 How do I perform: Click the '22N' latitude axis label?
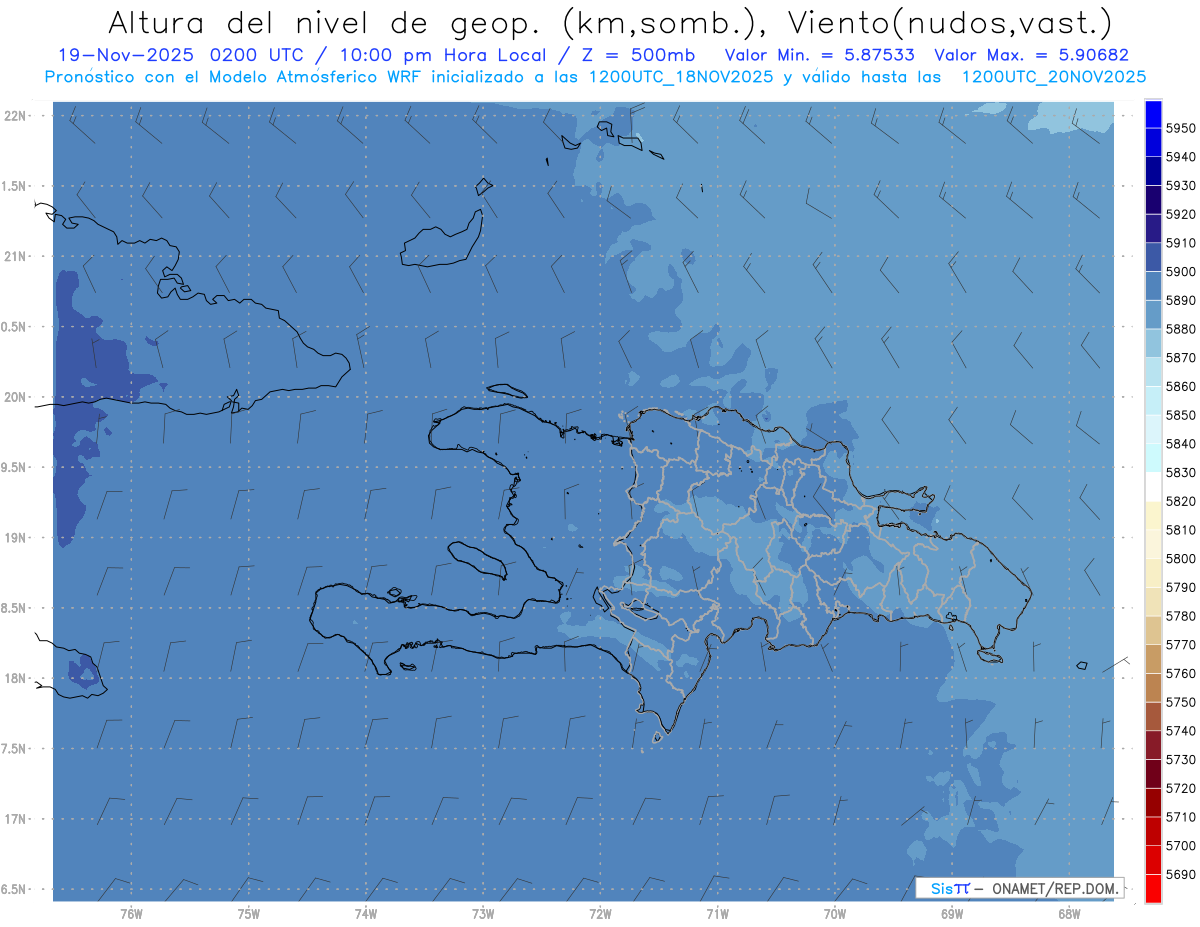coord(15,116)
